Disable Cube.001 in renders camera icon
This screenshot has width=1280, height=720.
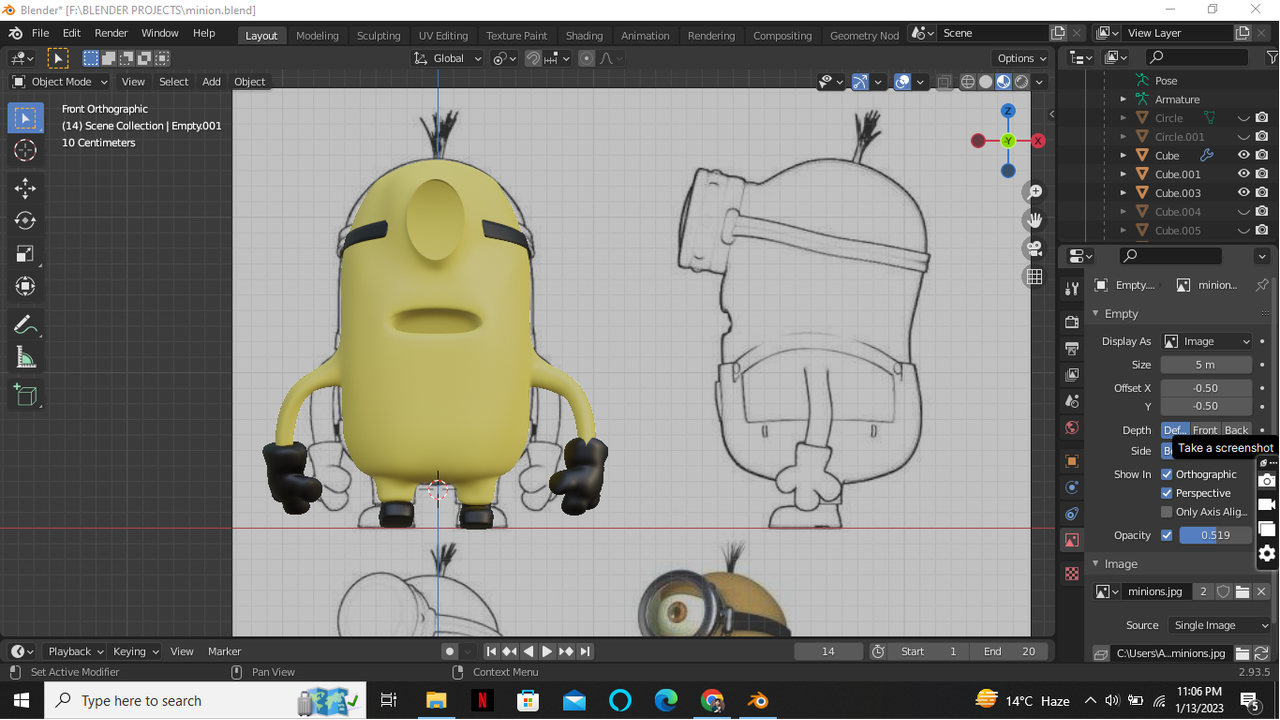tap(1262, 174)
